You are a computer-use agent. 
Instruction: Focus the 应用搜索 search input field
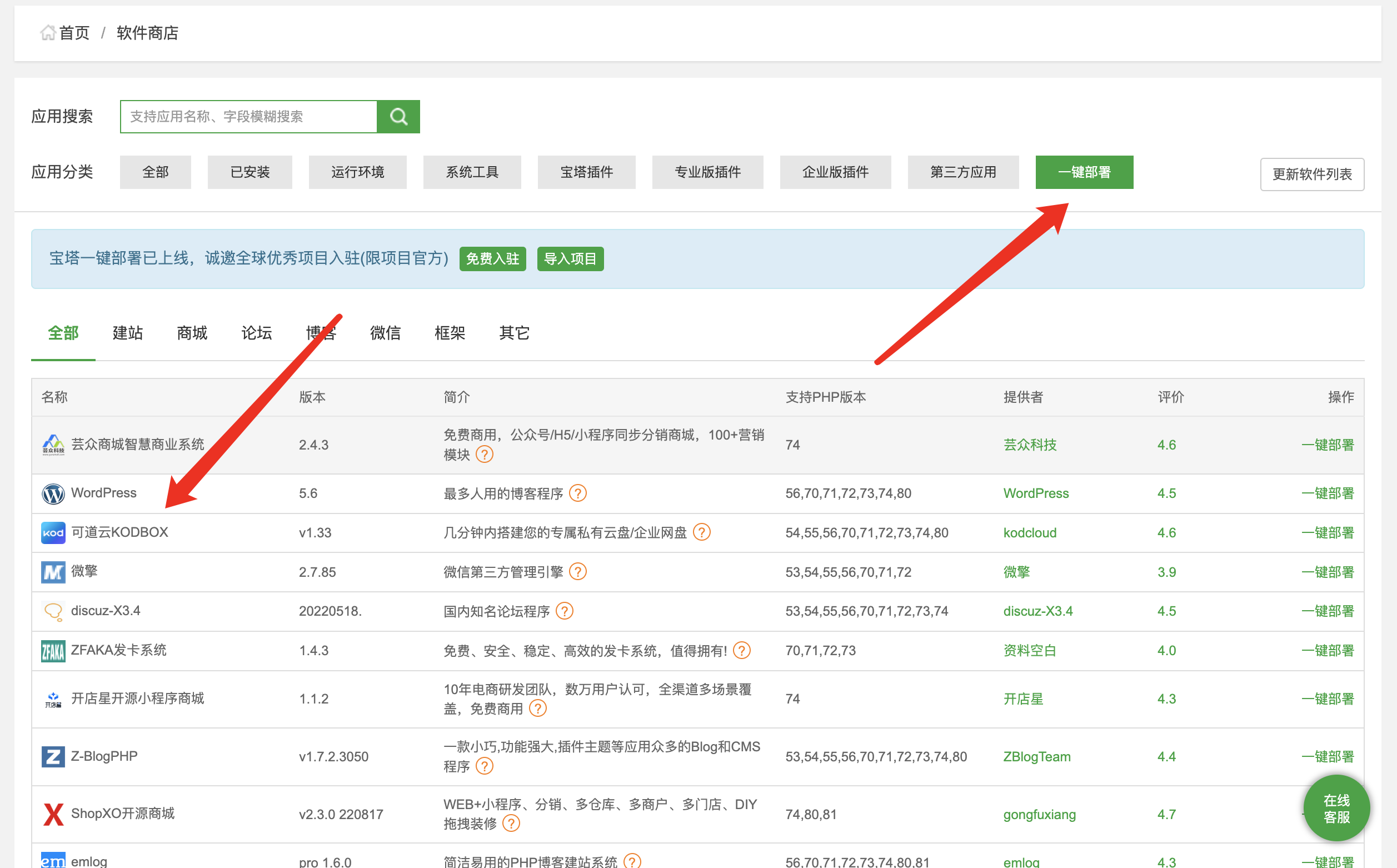point(248,117)
